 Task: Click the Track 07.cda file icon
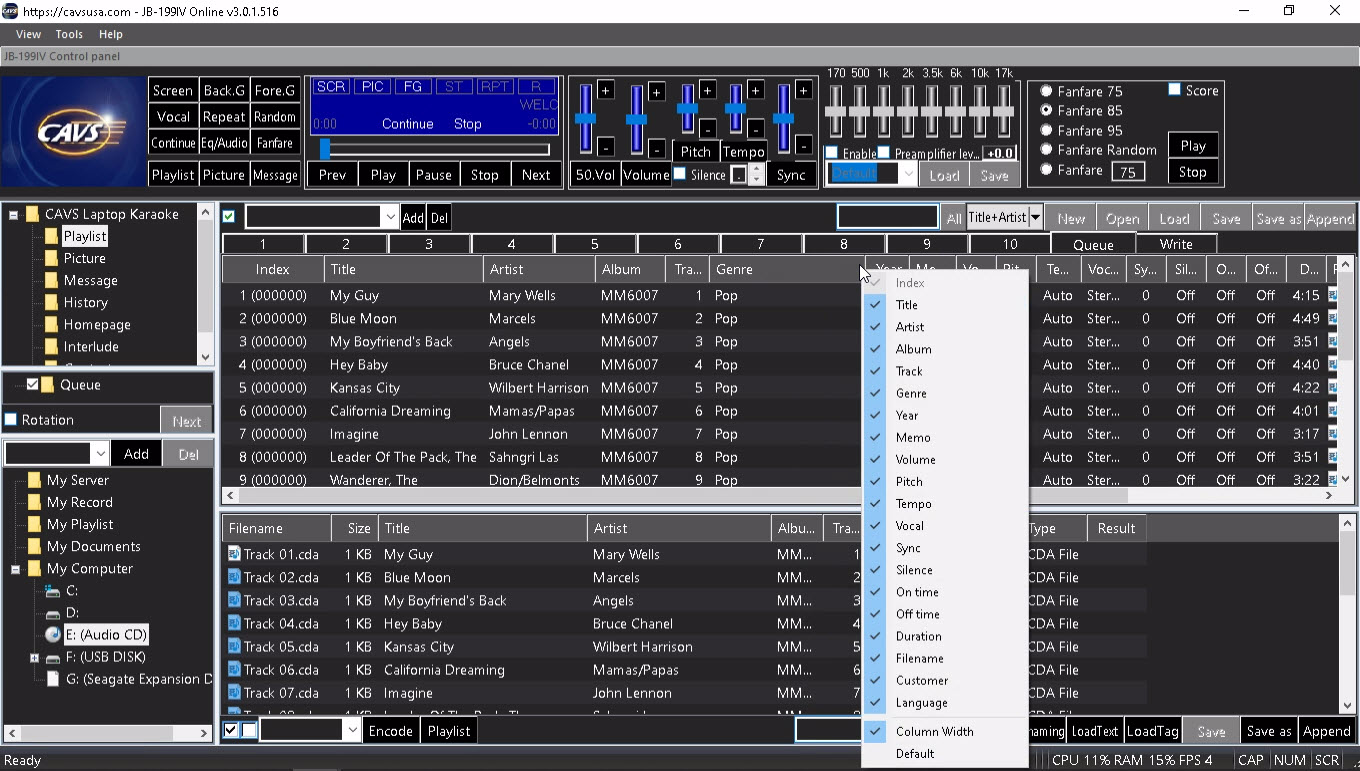click(x=234, y=692)
